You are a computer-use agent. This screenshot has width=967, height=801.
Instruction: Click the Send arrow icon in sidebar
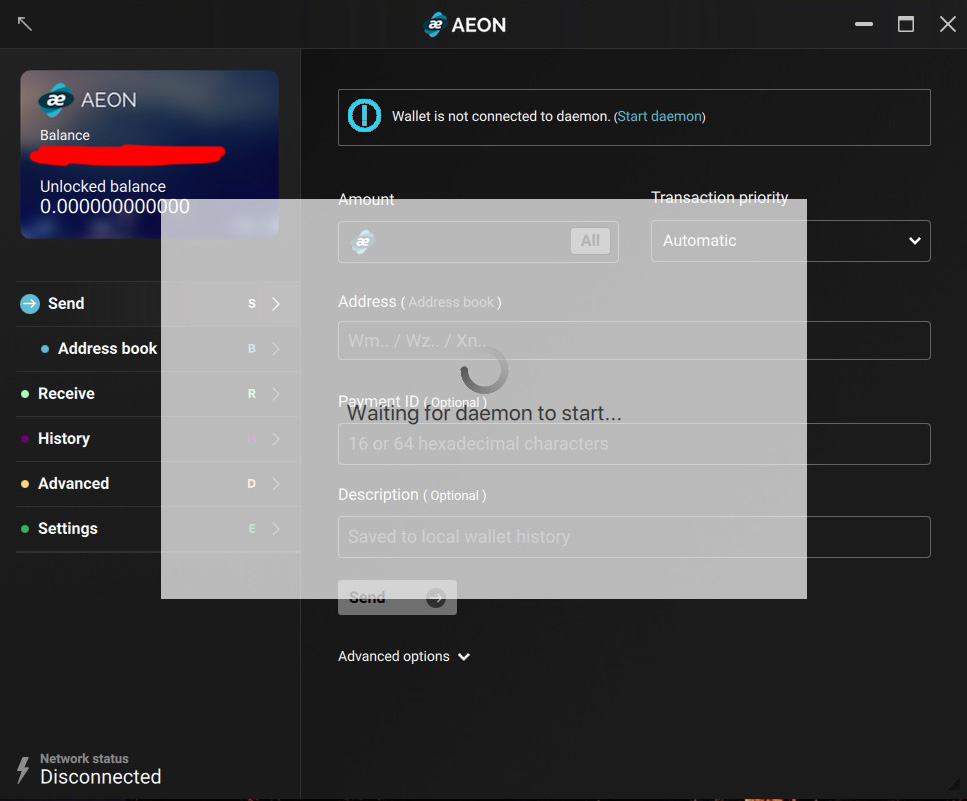[30, 303]
